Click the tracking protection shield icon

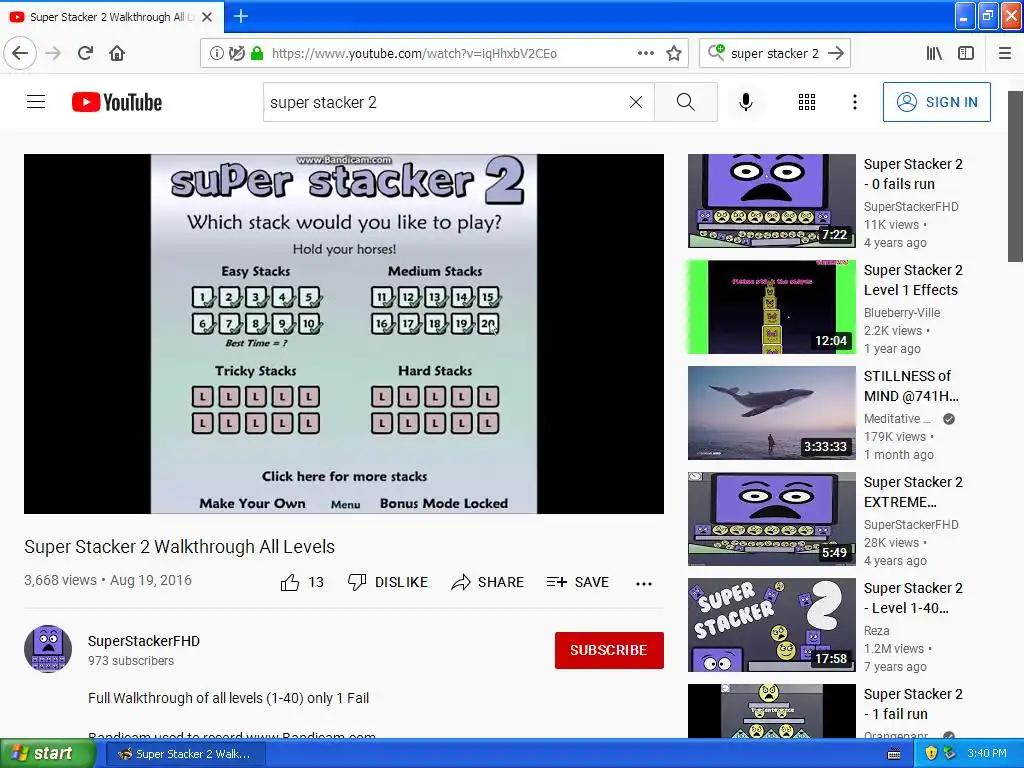click(x=236, y=54)
